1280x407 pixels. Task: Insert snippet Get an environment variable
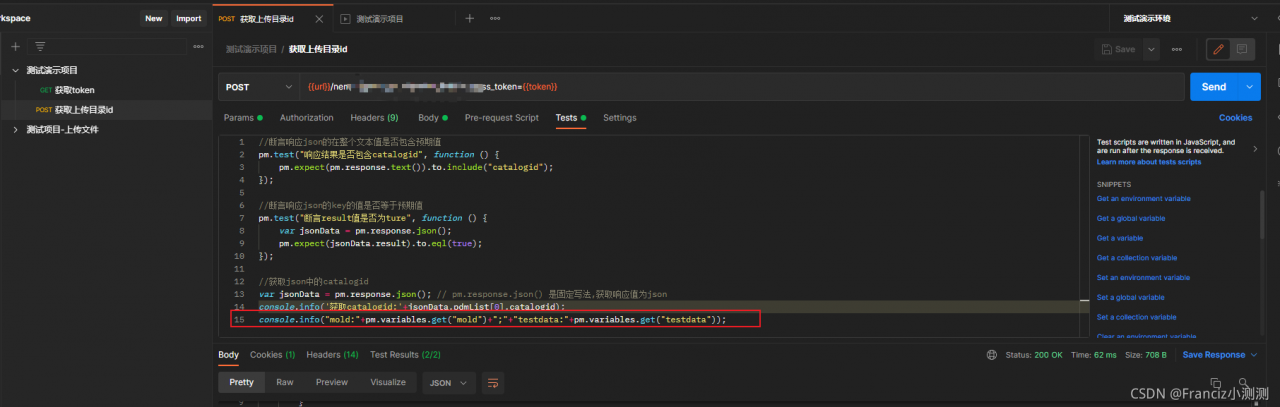click(1144, 198)
